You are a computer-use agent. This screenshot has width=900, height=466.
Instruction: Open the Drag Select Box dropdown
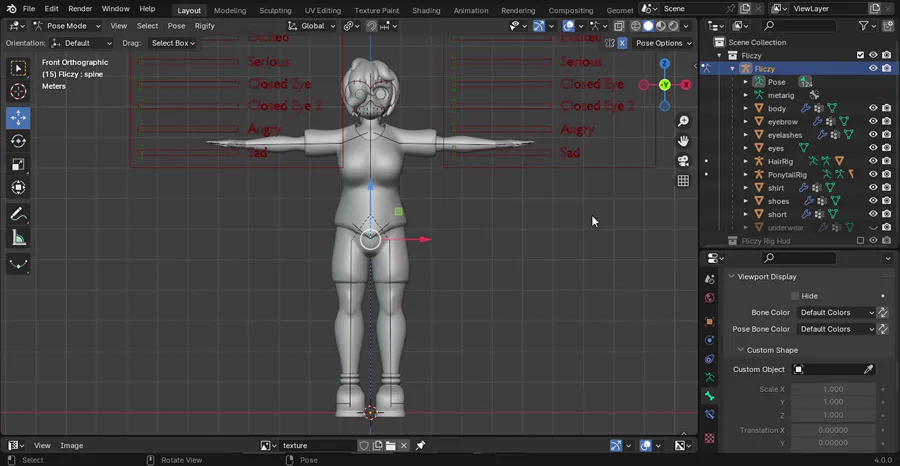pos(172,43)
